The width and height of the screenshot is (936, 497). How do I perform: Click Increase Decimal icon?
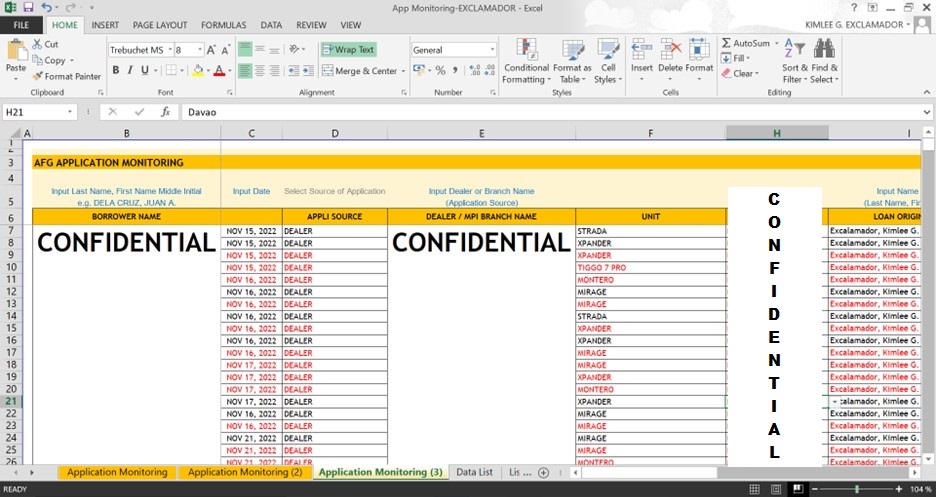[x=475, y=70]
